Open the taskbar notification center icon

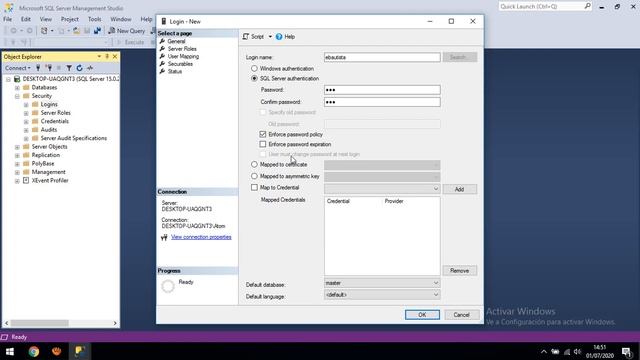pyautogui.click(x=627, y=351)
